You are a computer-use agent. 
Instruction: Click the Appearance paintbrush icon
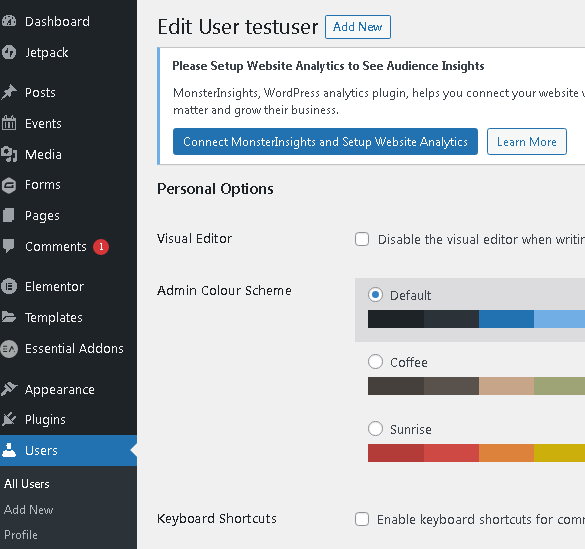[x=9, y=389]
